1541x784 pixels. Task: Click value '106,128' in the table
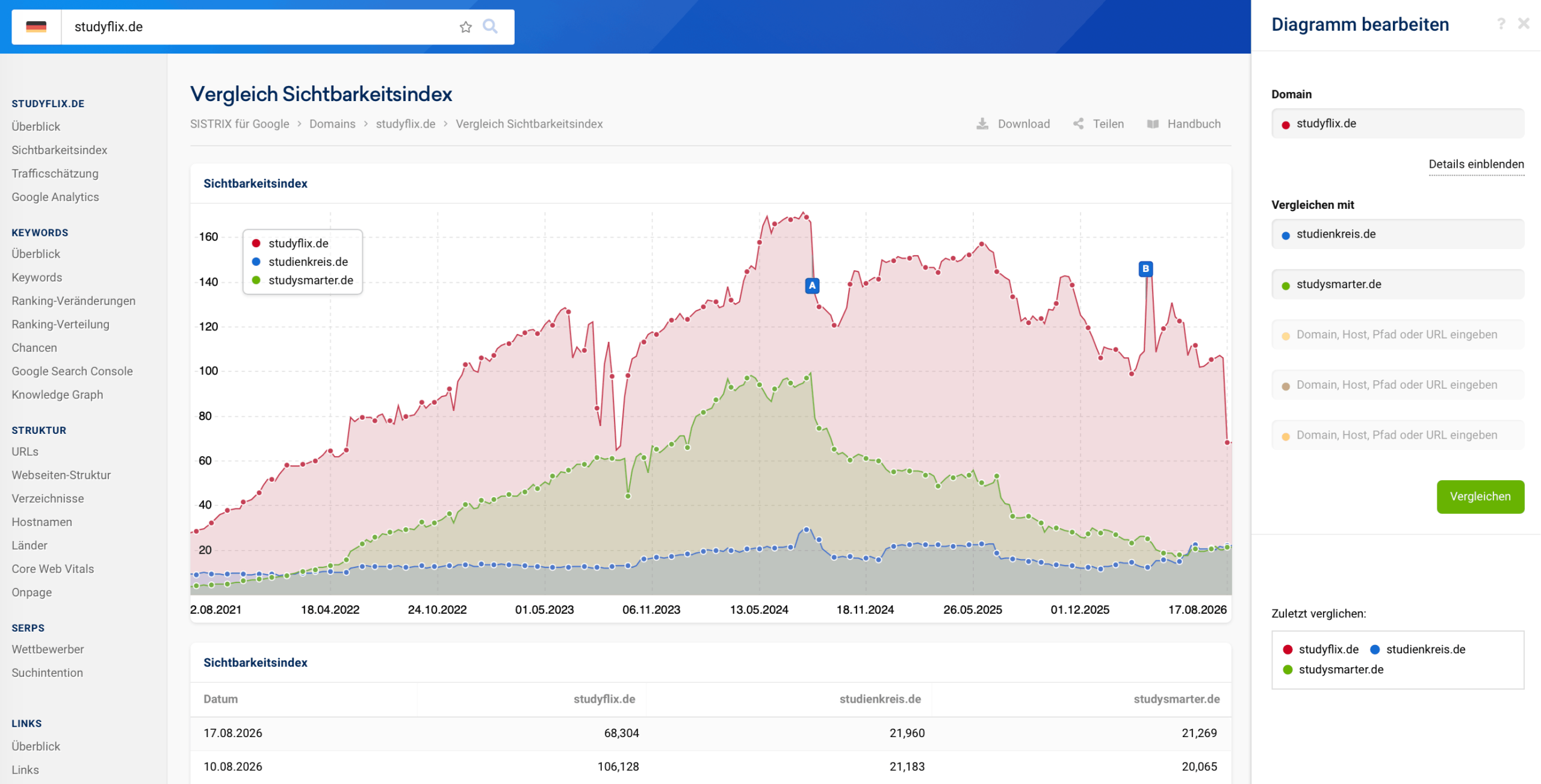pos(618,767)
